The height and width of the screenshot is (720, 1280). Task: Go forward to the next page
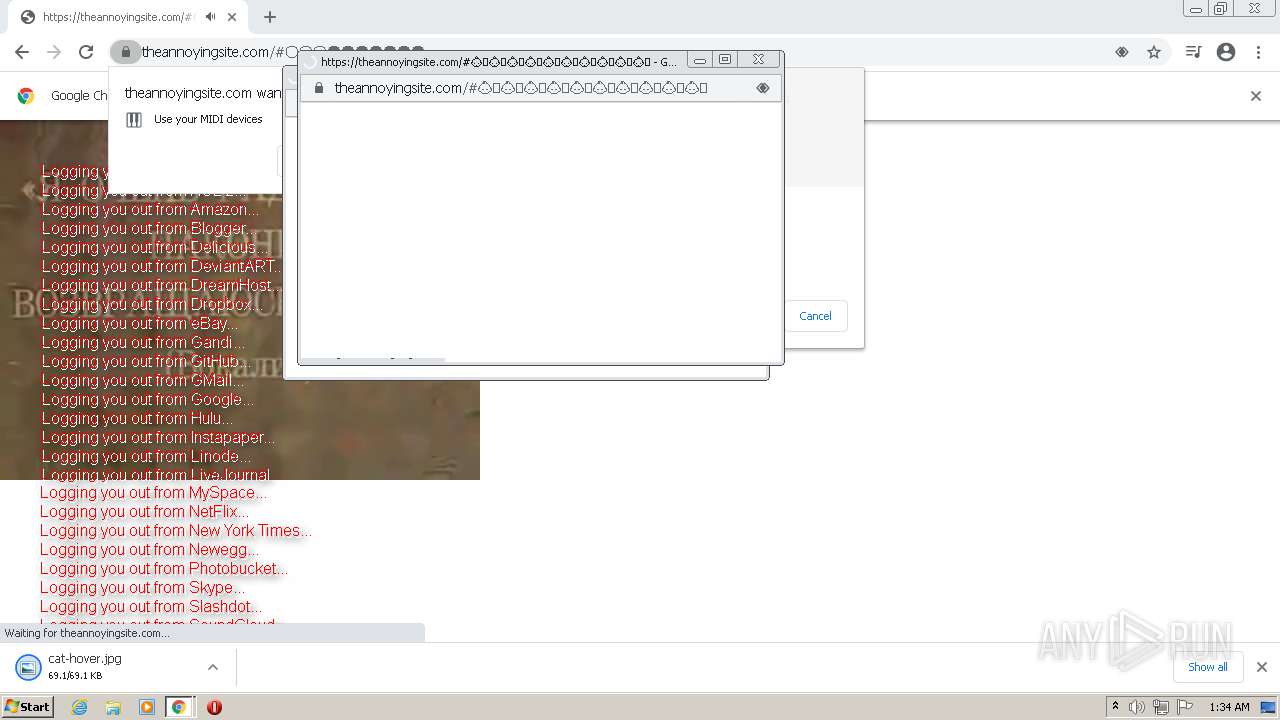point(54,52)
